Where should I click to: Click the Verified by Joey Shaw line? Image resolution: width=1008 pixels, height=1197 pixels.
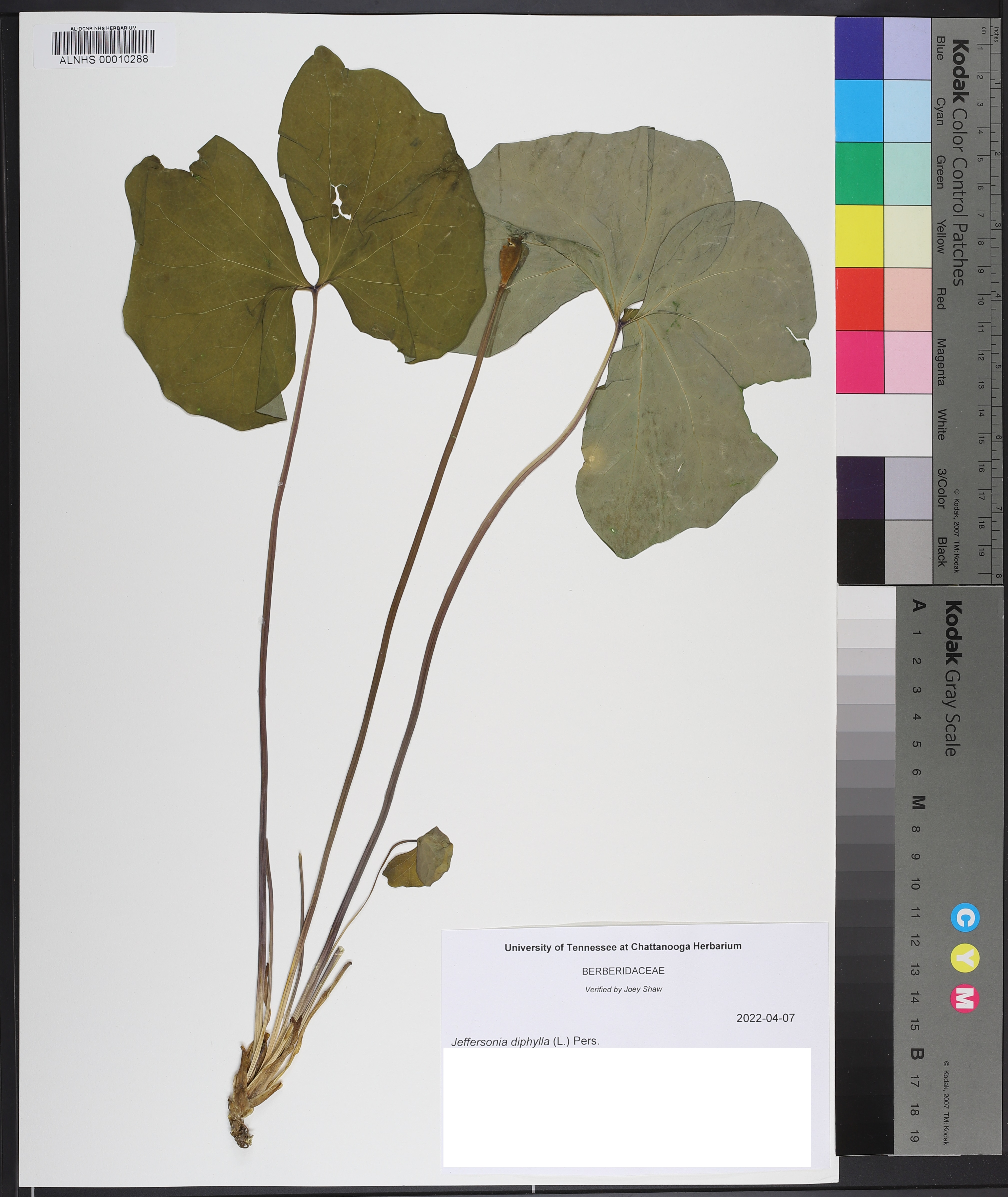[x=623, y=990]
